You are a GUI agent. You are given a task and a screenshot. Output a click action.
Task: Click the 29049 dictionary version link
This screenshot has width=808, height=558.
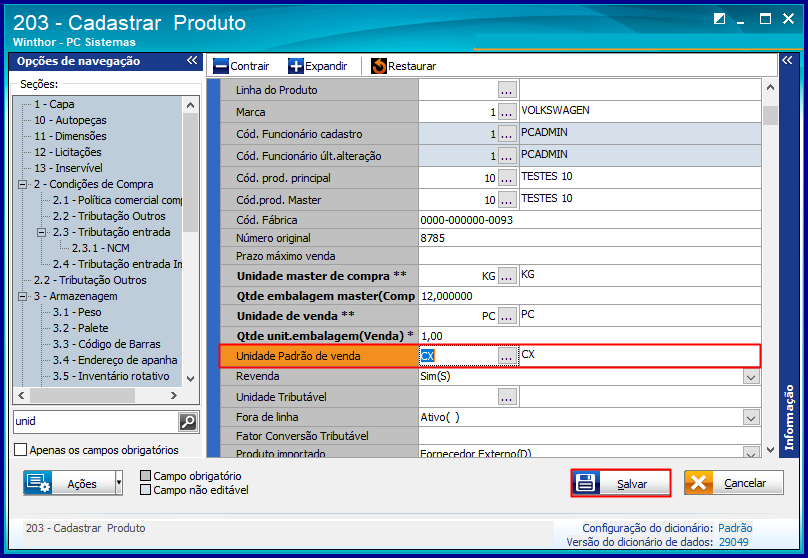click(733, 542)
